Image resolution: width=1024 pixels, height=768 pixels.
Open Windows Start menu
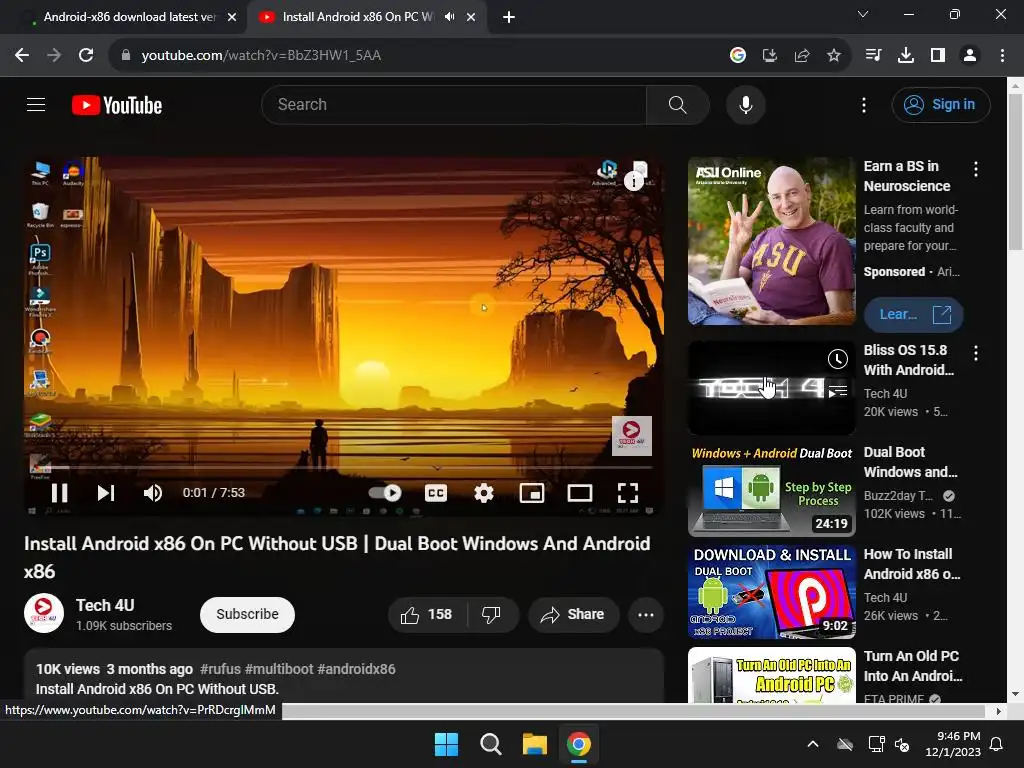coord(447,744)
